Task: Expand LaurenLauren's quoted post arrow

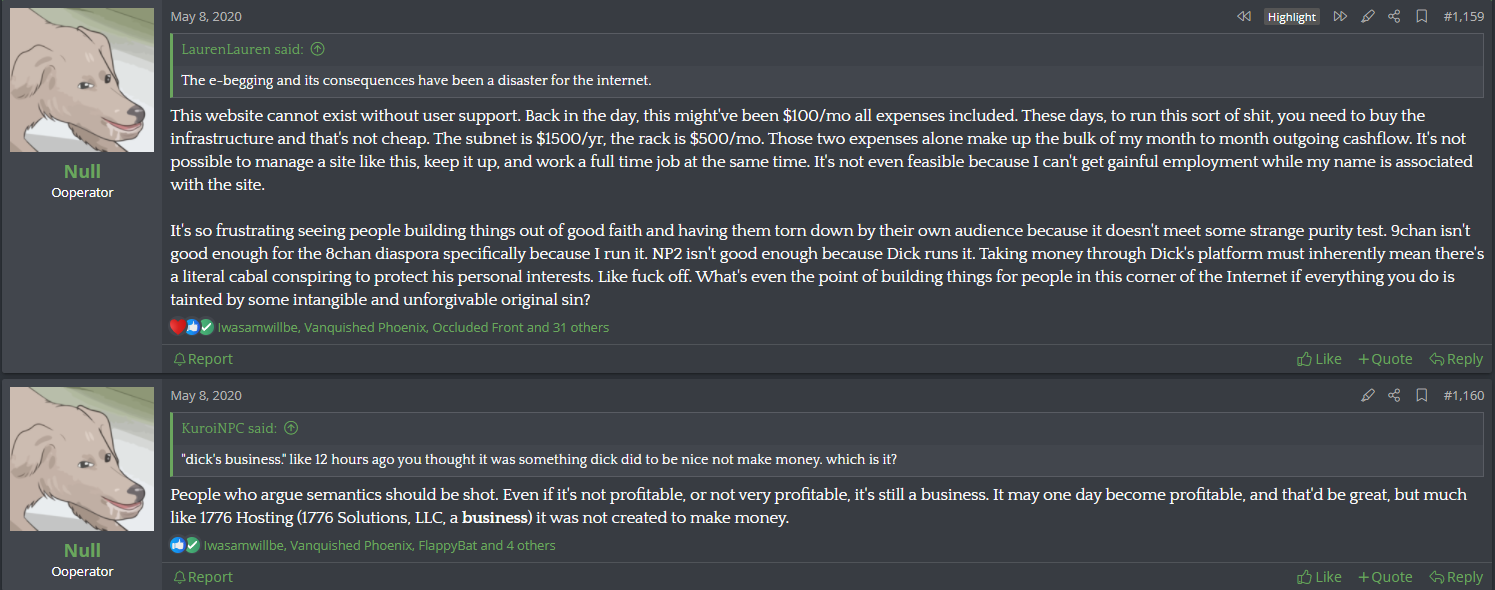Action: tap(318, 49)
